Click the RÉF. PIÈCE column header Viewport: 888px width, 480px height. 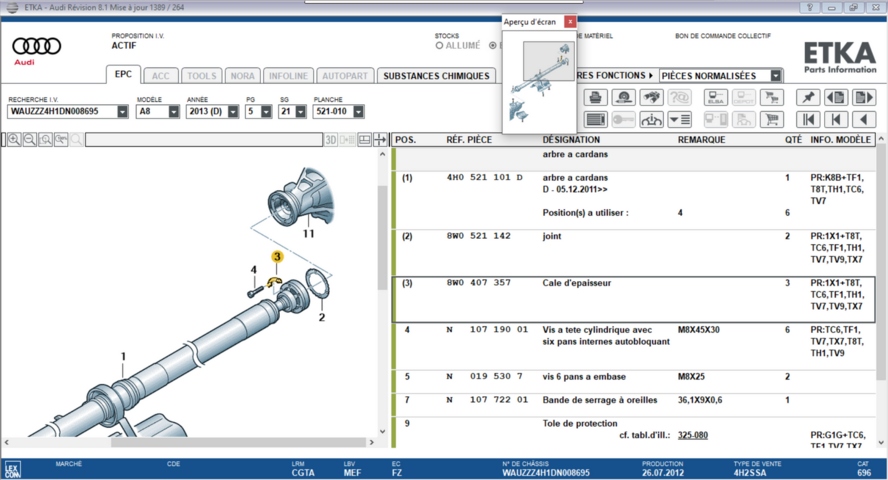click(x=469, y=139)
